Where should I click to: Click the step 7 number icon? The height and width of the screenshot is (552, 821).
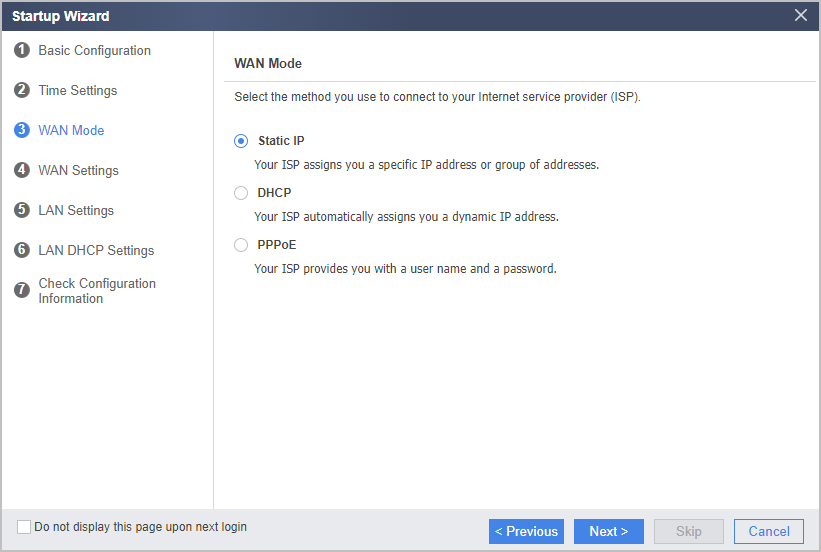tap(21, 290)
